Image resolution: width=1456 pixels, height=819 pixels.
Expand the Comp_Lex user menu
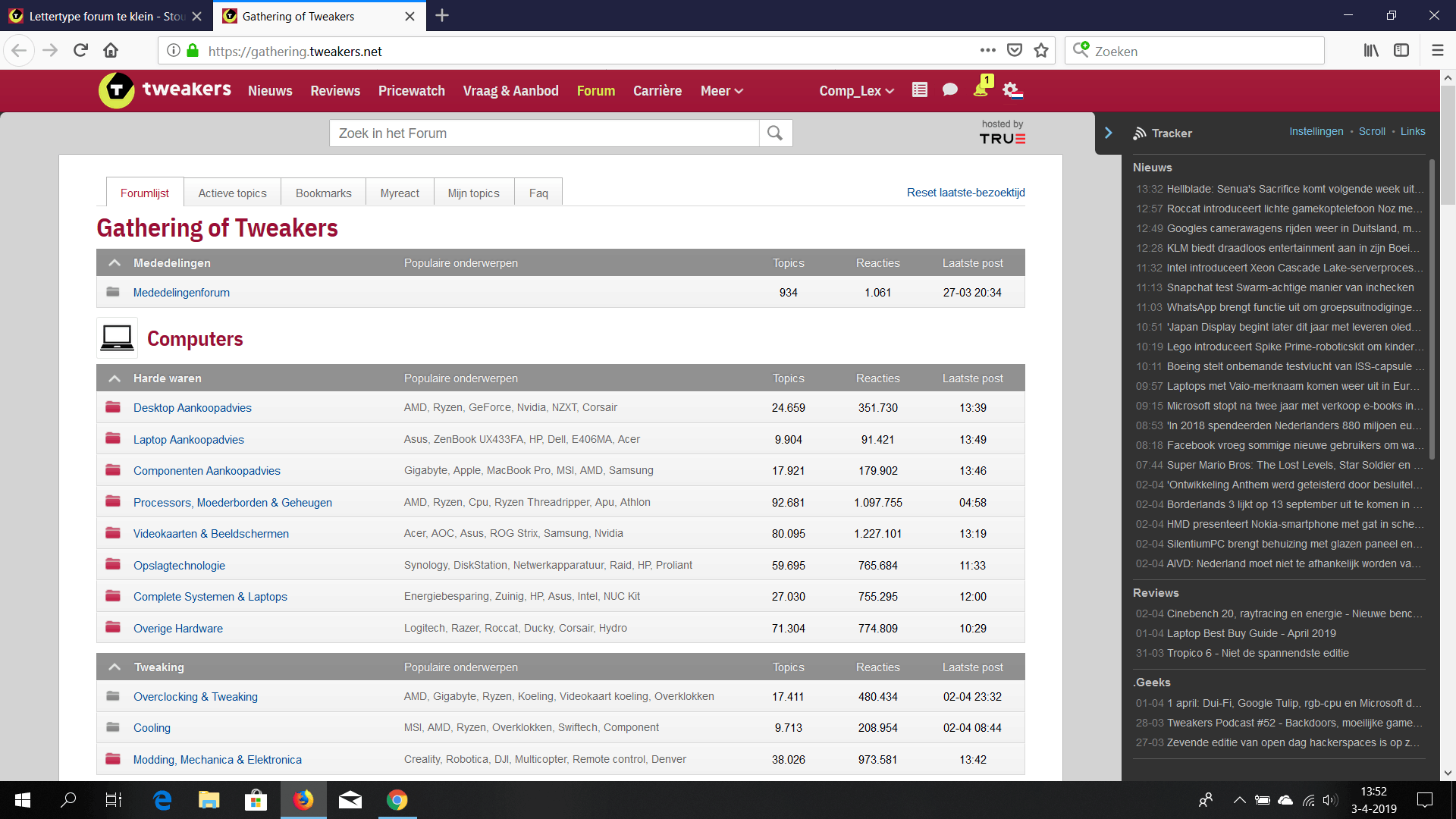click(x=856, y=91)
